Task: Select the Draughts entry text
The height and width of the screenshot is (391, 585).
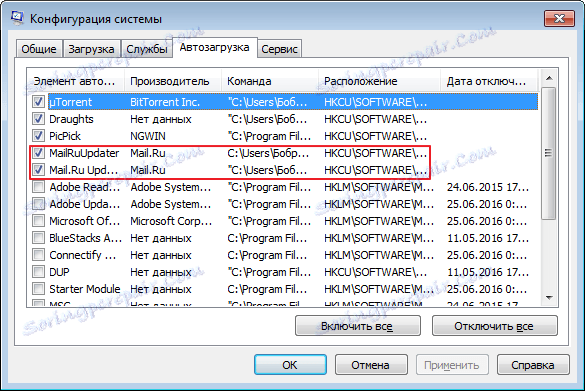Action: [x=71, y=119]
